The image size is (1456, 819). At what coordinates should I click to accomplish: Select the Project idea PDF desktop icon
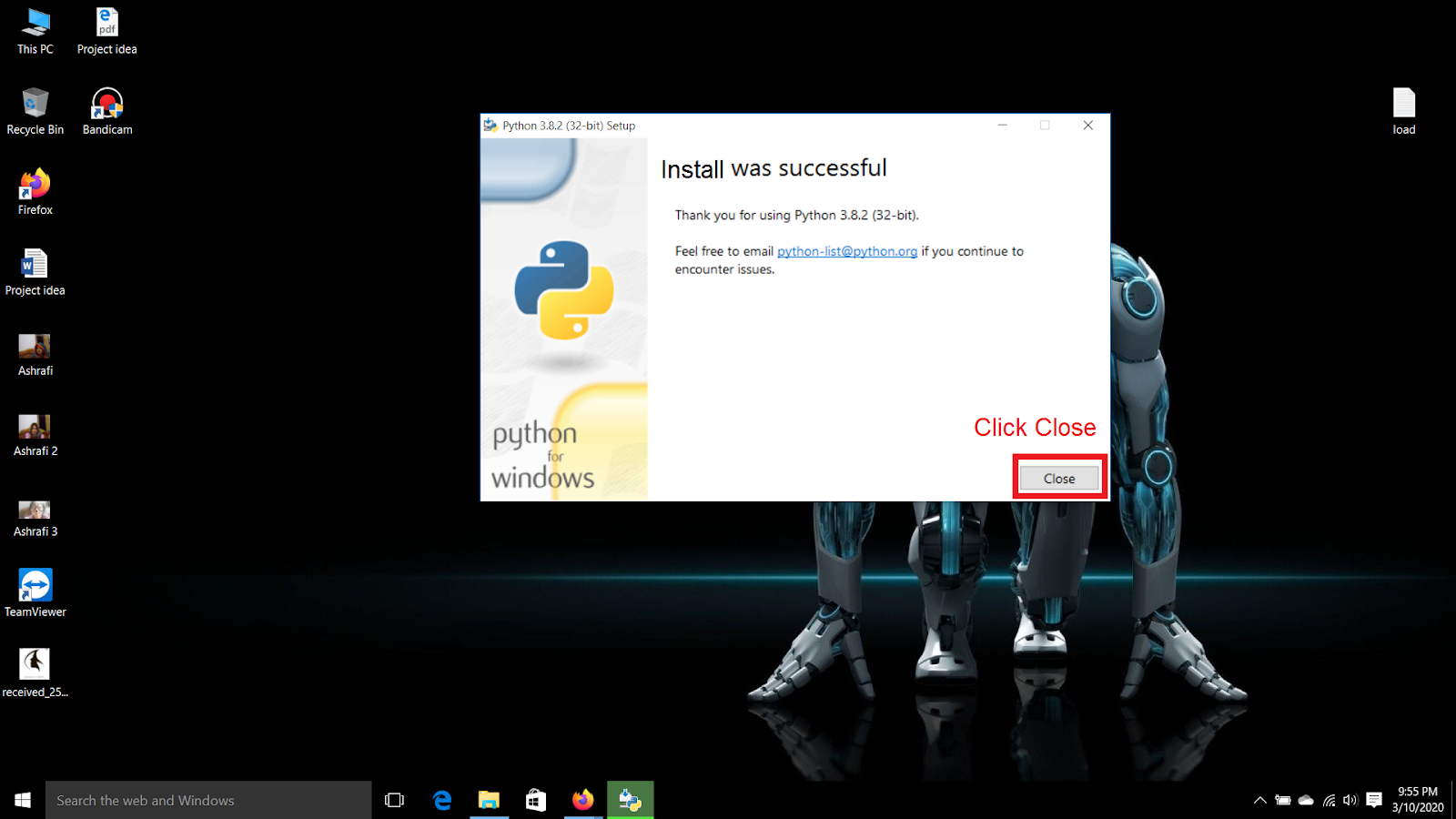[x=107, y=31]
